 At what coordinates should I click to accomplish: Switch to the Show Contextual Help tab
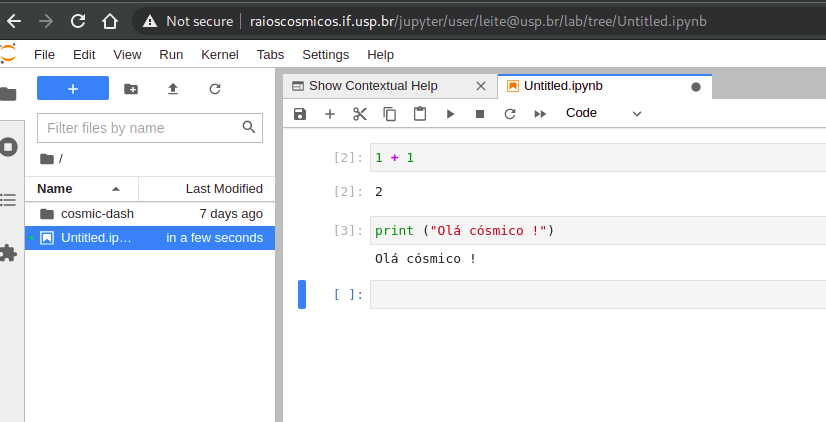(373, 86)
